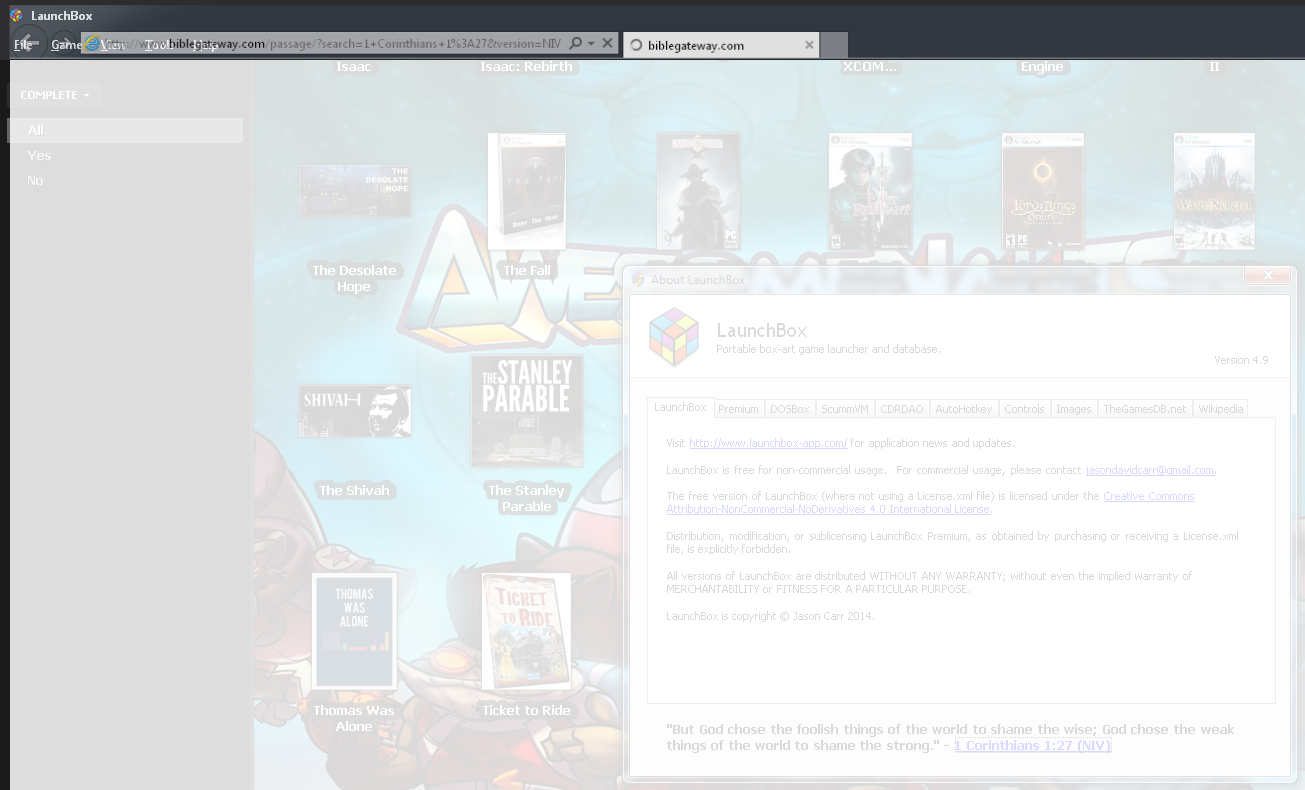Click the Version 4.9 text
The image size is (1305, 790).
tap(1241, 360)
